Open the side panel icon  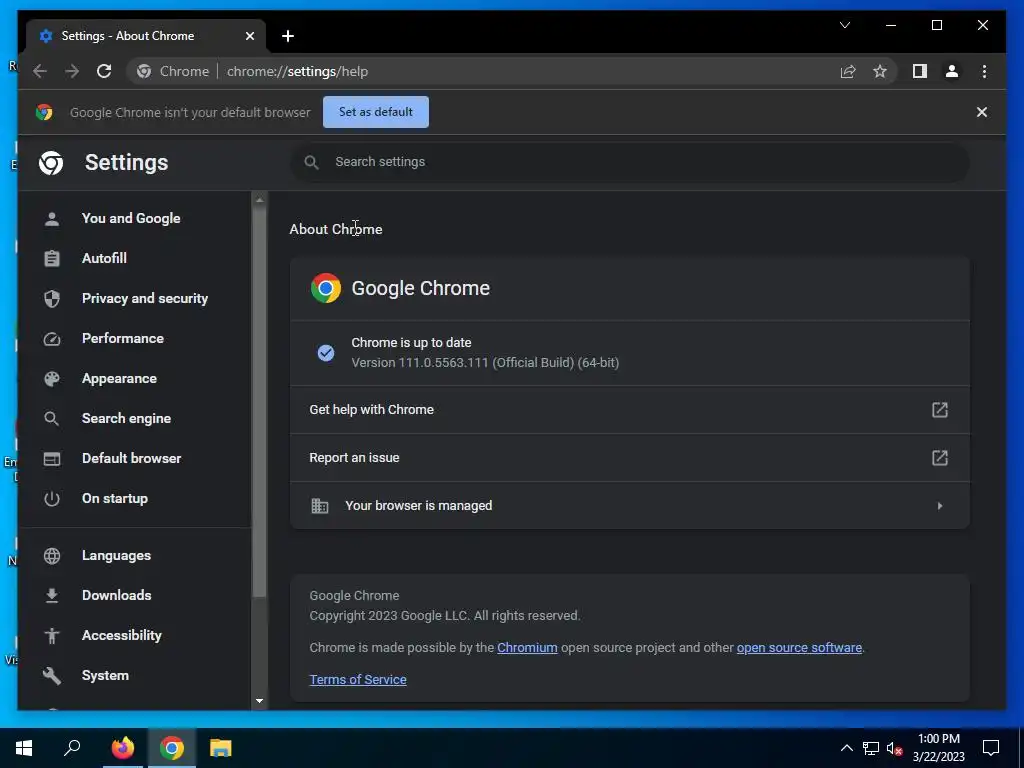click(920, 71)
